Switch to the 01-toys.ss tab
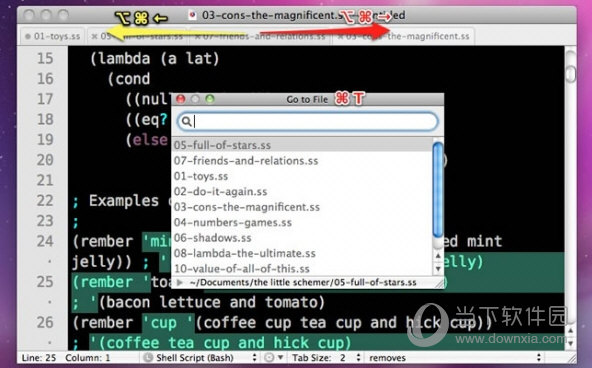592x368 pixels. click(53, 36)
